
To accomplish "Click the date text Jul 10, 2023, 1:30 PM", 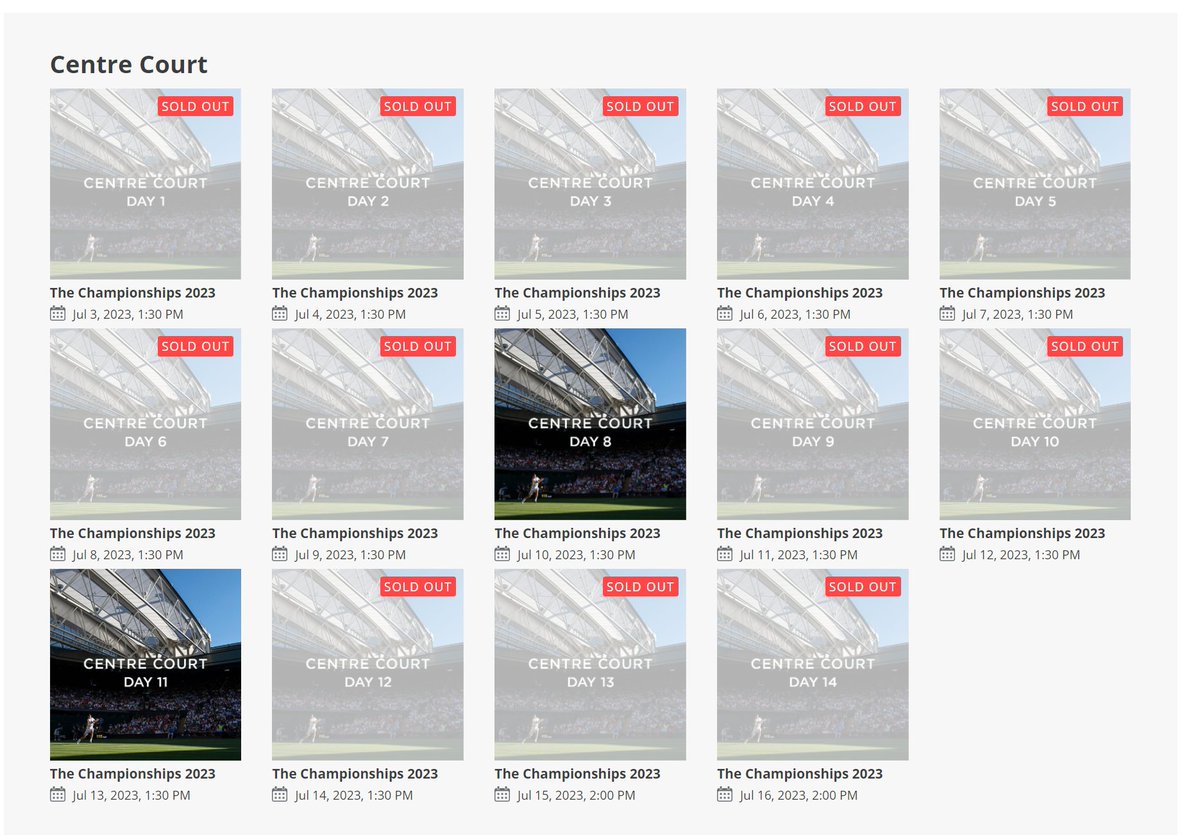I will point(576,555).
